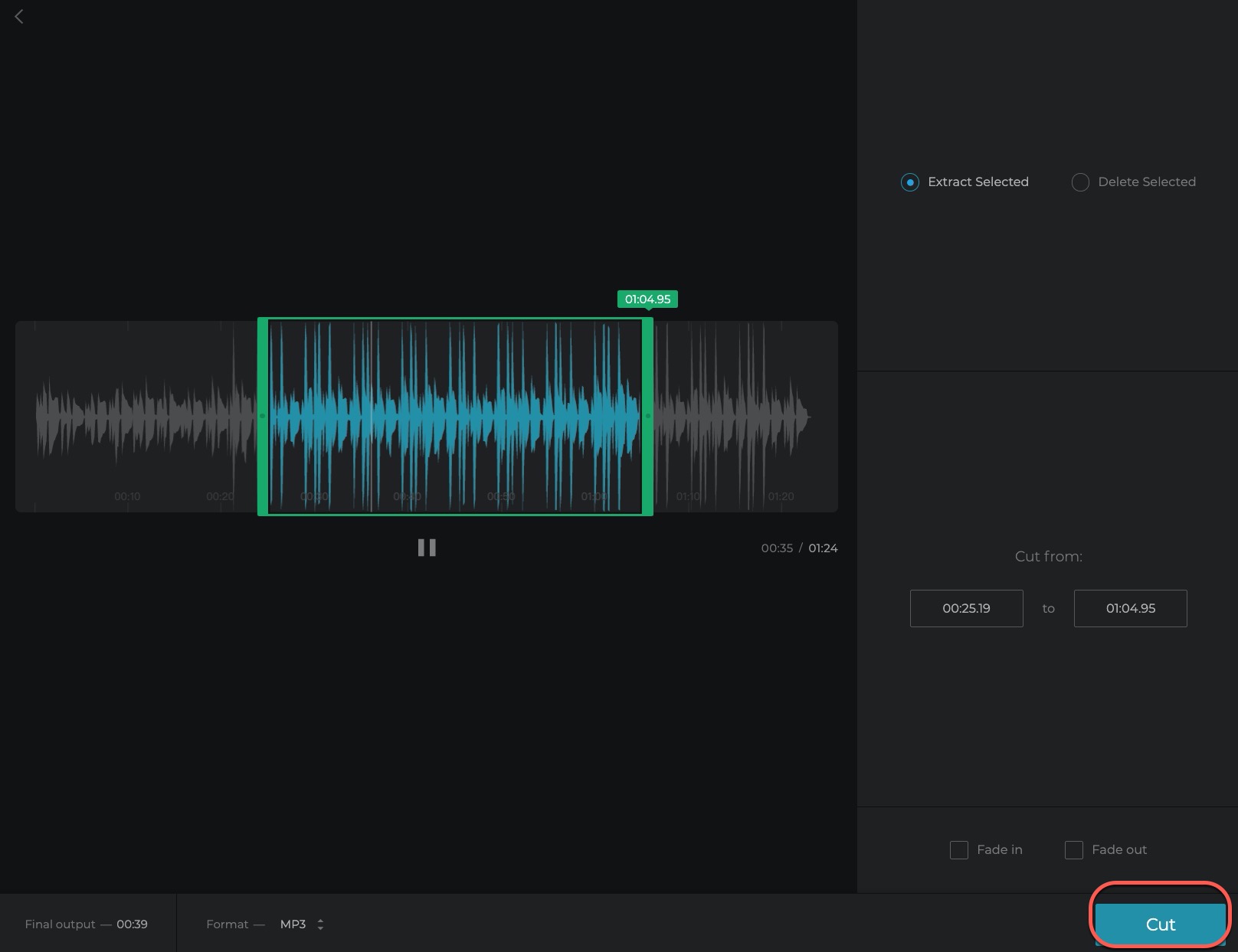1238x952 pixels.
Task: Click the 00:35 / 01:24 time display
Action: pos(799,548)
